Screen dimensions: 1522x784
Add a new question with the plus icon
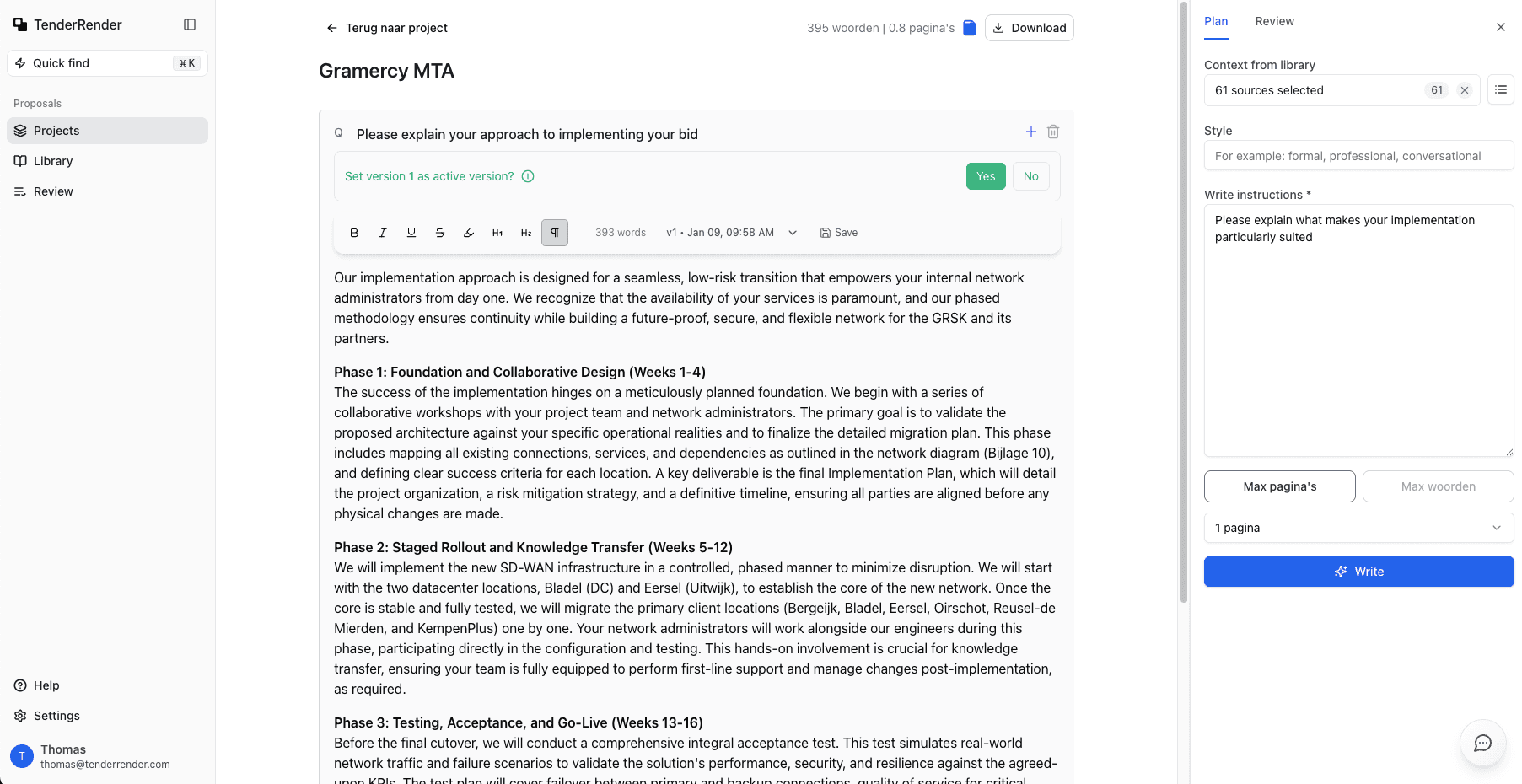[x=1030, y=132]
